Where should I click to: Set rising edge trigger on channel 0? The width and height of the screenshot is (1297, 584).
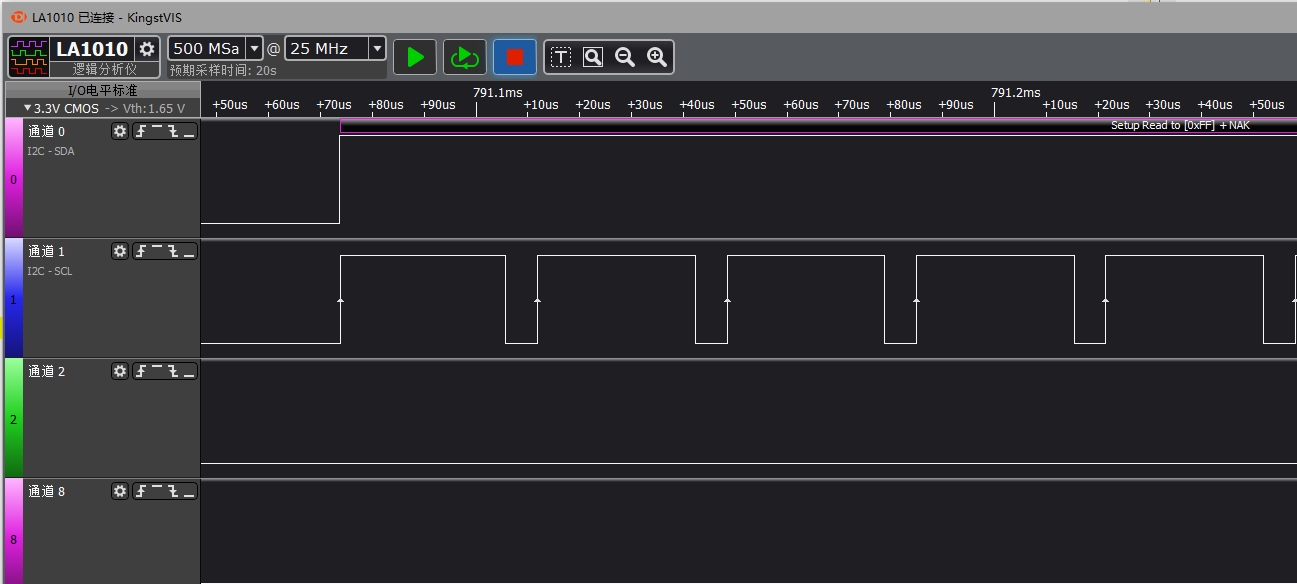[x=141, y=131]
